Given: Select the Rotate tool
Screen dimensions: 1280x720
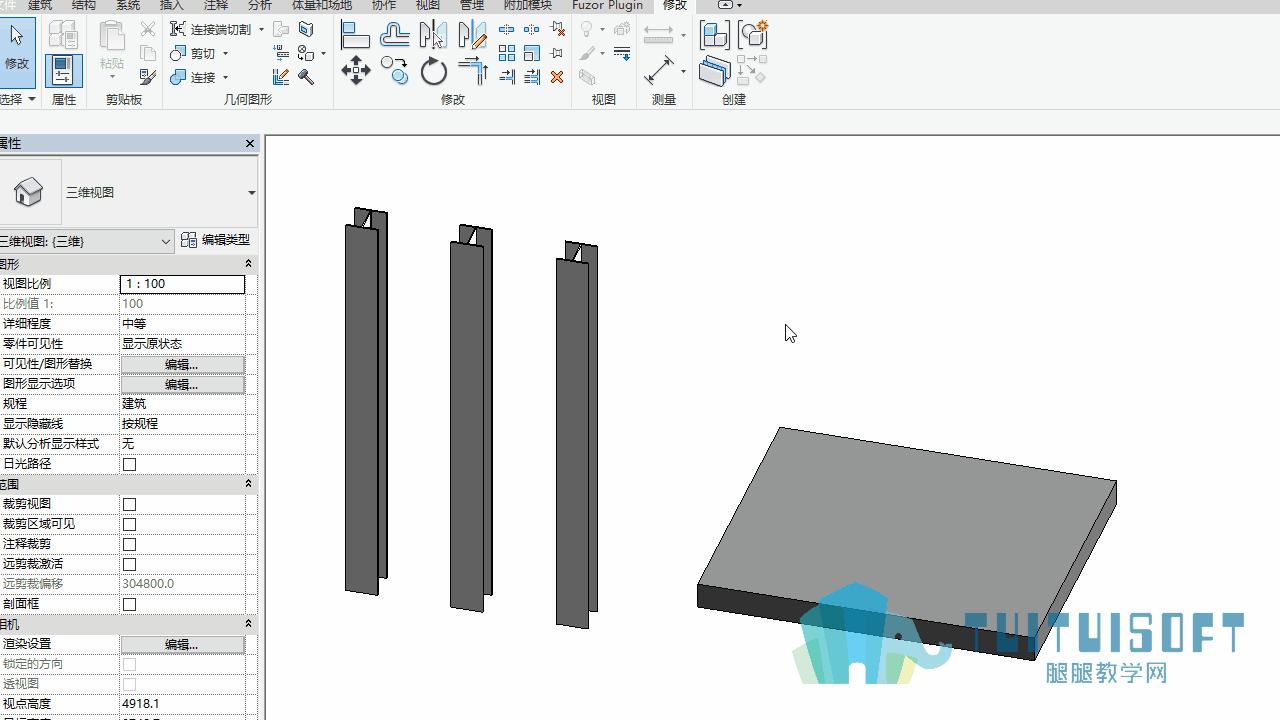Looking at the screenshot, I should (x=434, y=71).
